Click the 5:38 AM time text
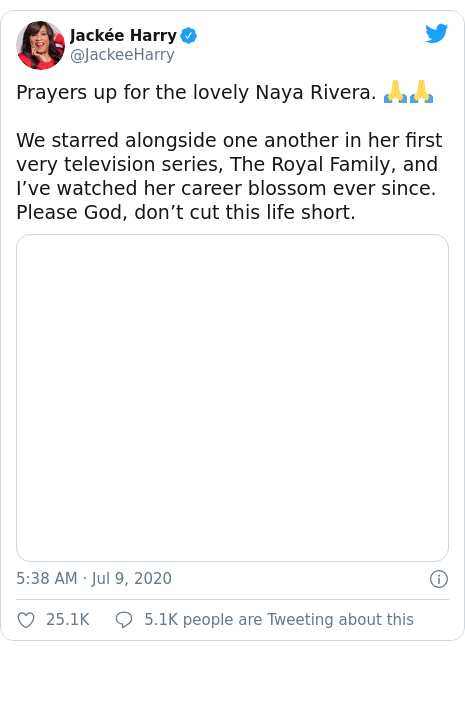Screen dimensions: 465x716 [x=47, y=579]
